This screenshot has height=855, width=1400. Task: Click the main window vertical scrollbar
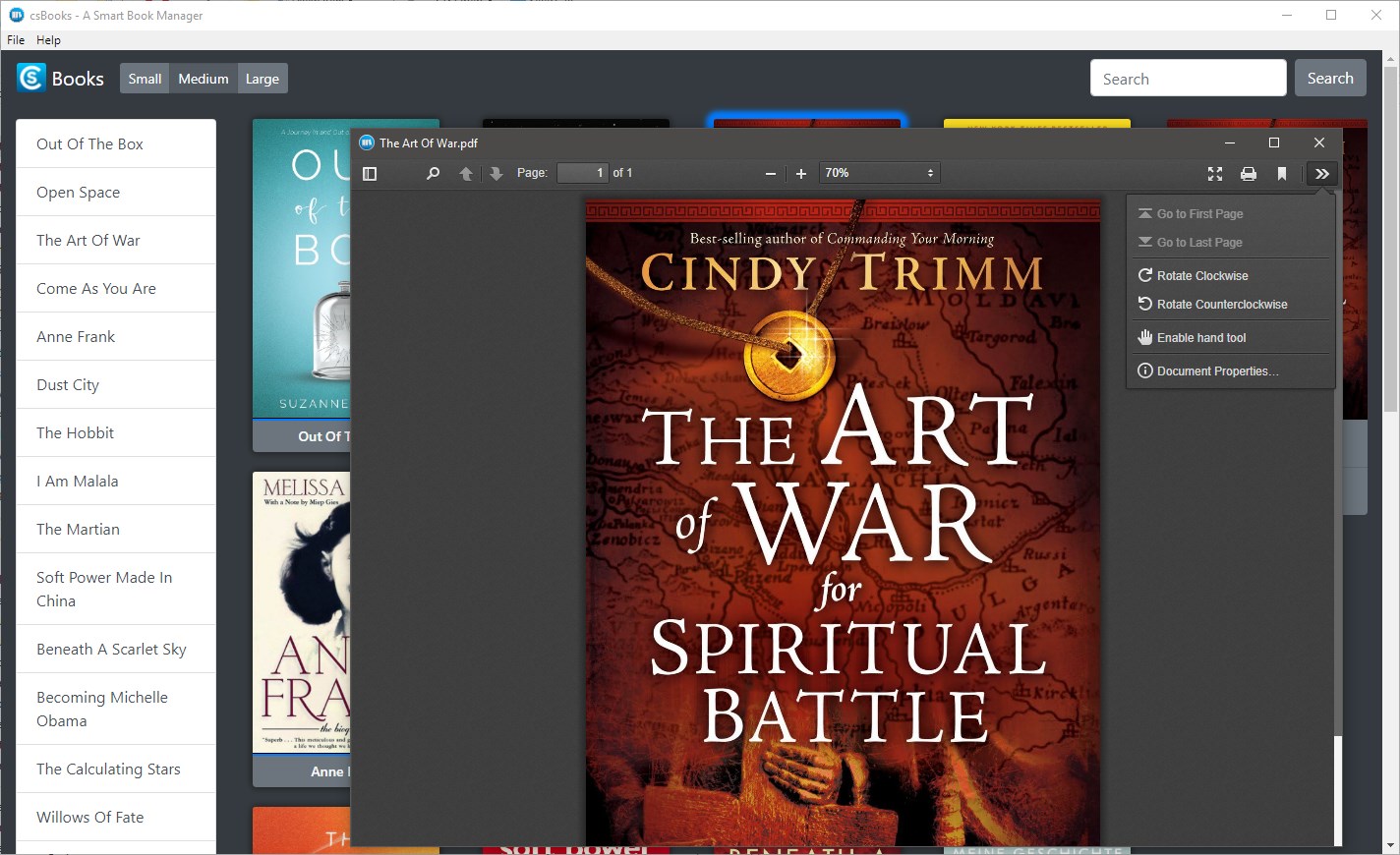(1390, 240)
